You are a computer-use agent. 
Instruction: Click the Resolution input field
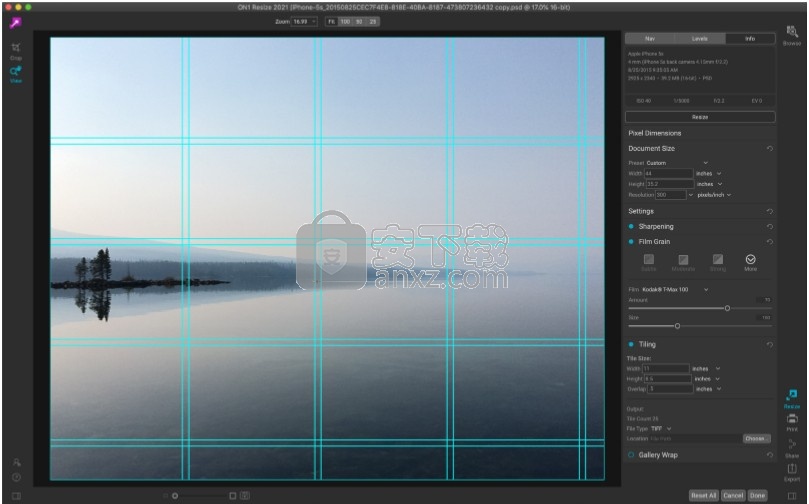[671, 195]
